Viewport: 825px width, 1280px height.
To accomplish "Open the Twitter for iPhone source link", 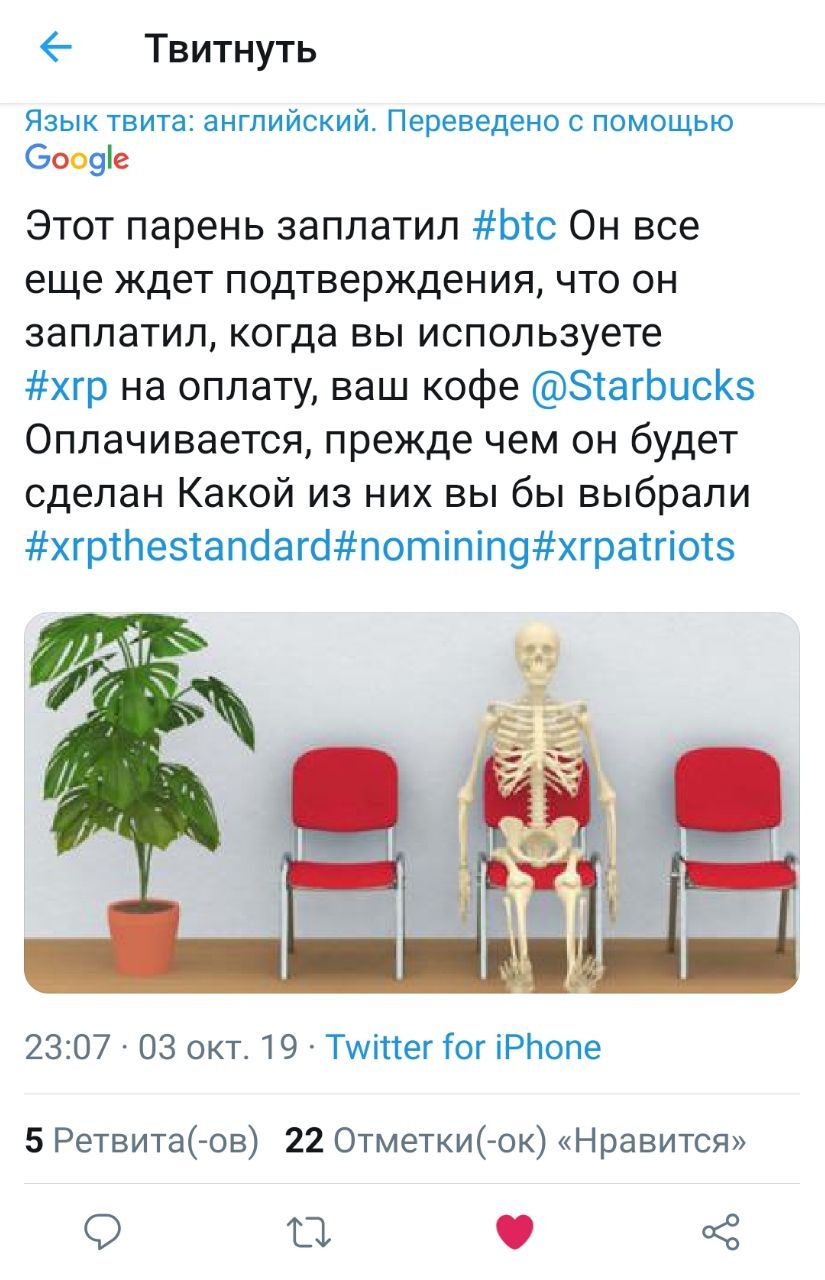I will point(464,1047).
